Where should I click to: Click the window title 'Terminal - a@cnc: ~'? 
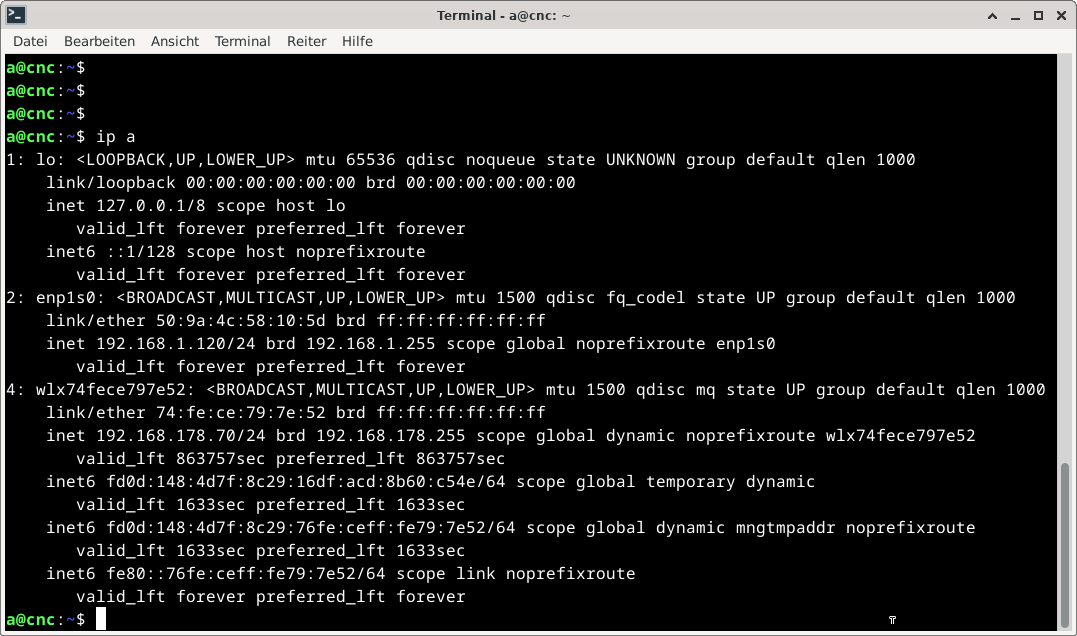coord(503,15)
